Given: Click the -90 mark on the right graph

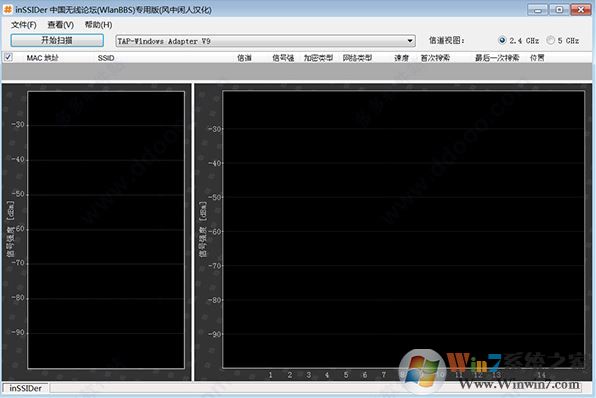Looking at the screenshot, I should (x=214, y=334).
